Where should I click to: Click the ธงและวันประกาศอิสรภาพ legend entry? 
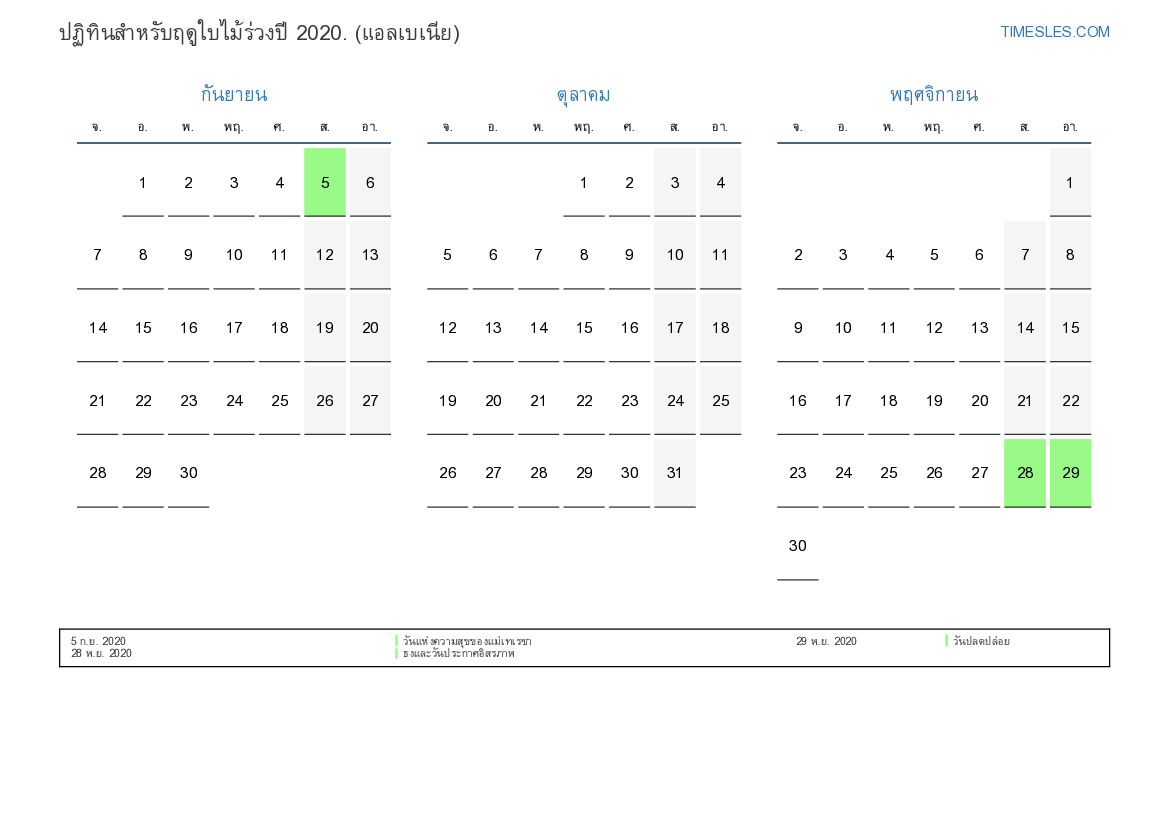point(458,654)
